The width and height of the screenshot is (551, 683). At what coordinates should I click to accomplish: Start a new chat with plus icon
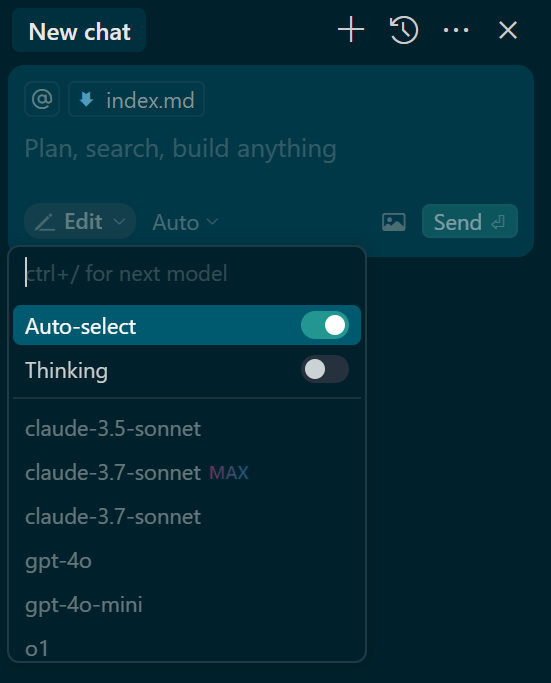[351, 30]
